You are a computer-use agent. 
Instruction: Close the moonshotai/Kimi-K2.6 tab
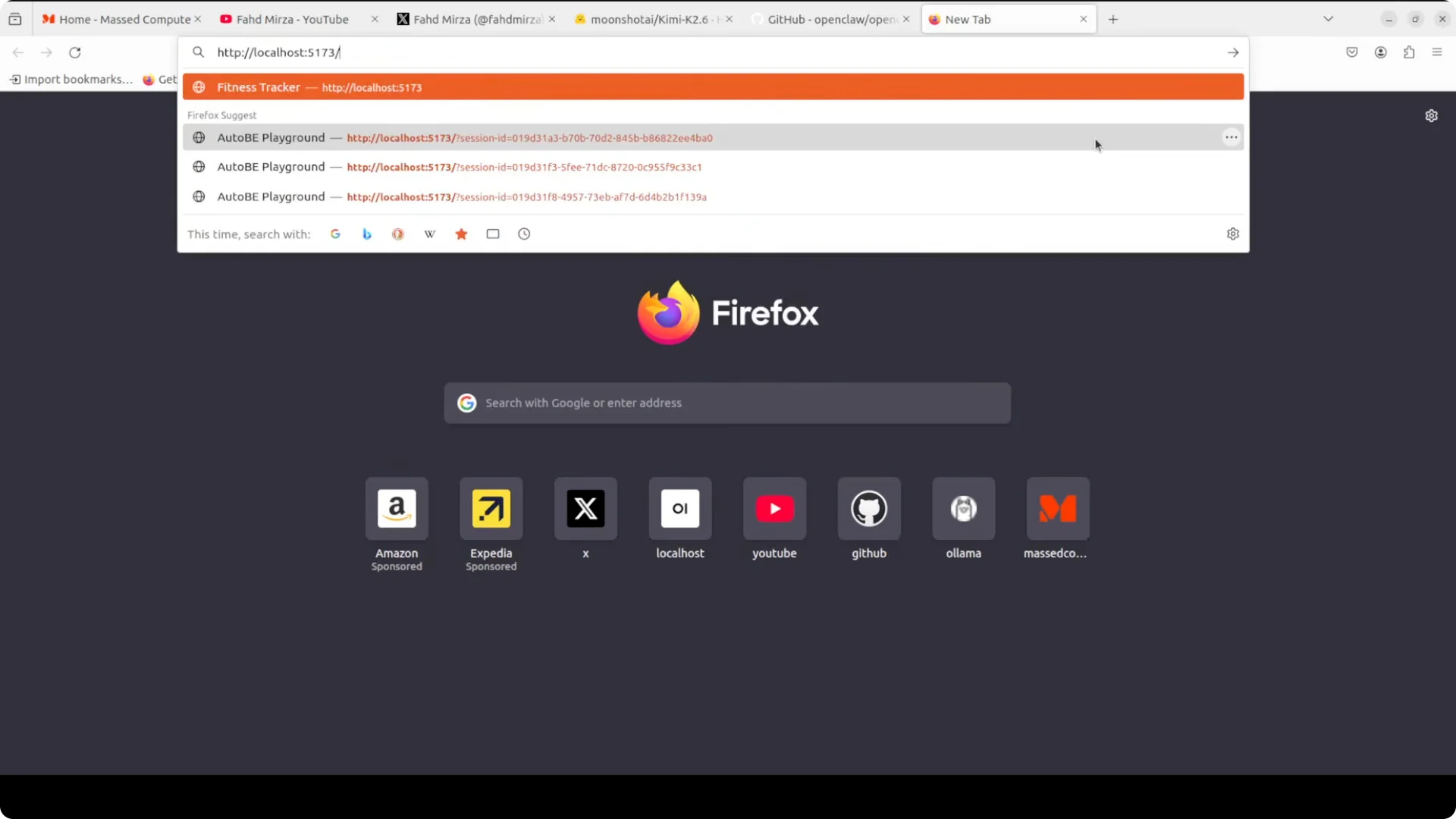(x=730, y=19)
